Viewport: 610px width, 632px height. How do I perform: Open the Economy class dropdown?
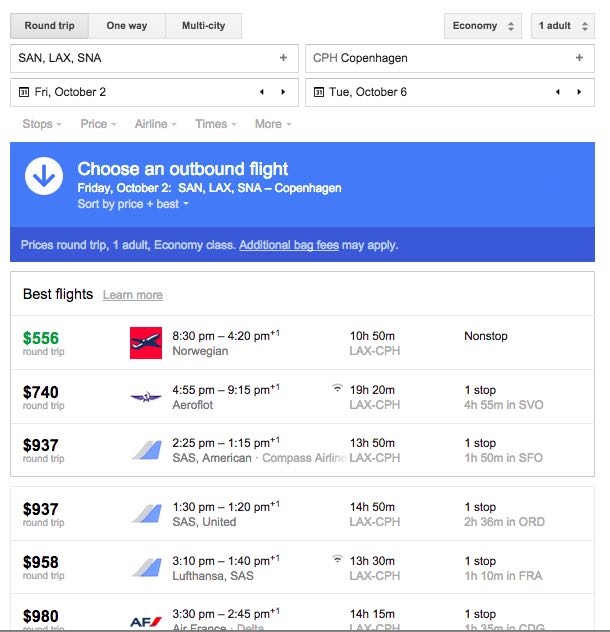[x=483, y=26]
